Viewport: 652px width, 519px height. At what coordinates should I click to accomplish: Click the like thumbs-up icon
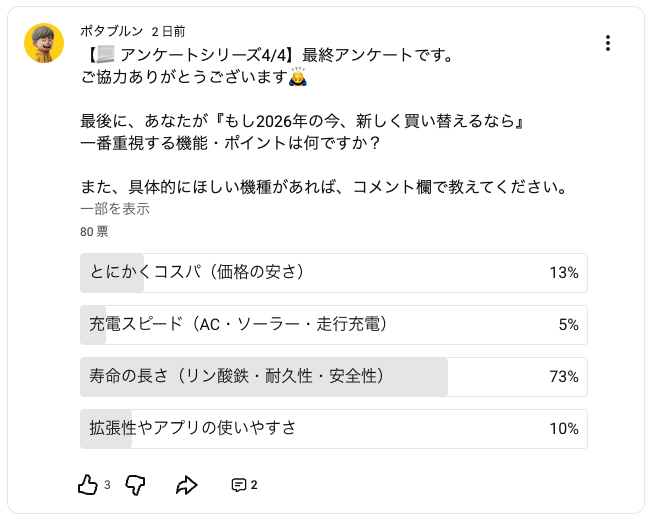[x=88, y=485]
